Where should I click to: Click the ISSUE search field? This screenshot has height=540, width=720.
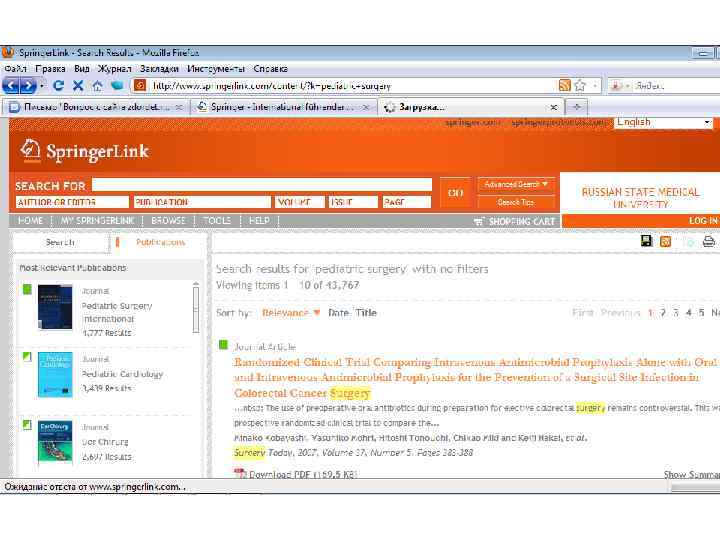(x=353, y=202)
